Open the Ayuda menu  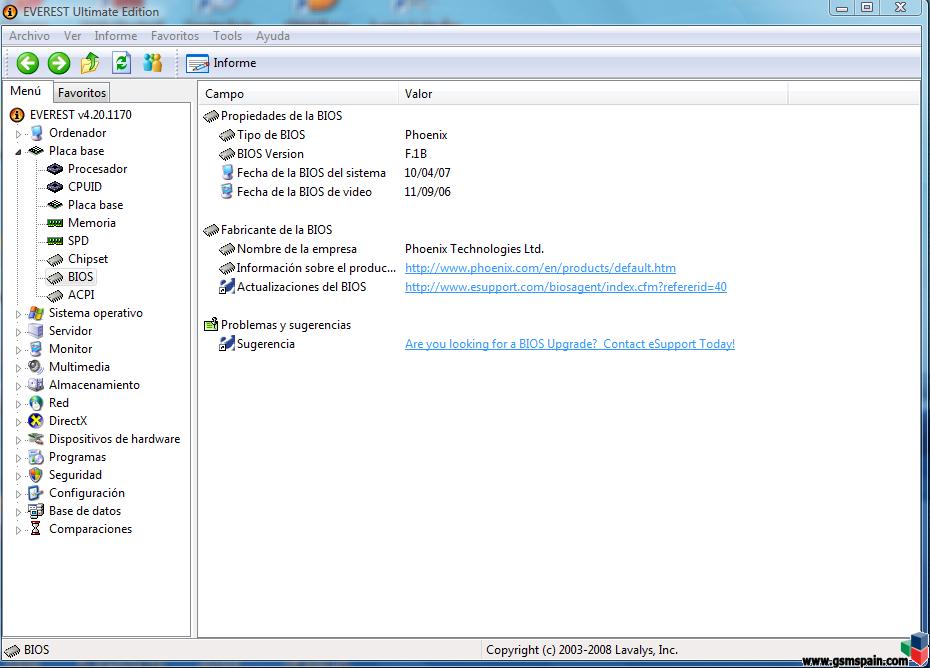point(273,36)
